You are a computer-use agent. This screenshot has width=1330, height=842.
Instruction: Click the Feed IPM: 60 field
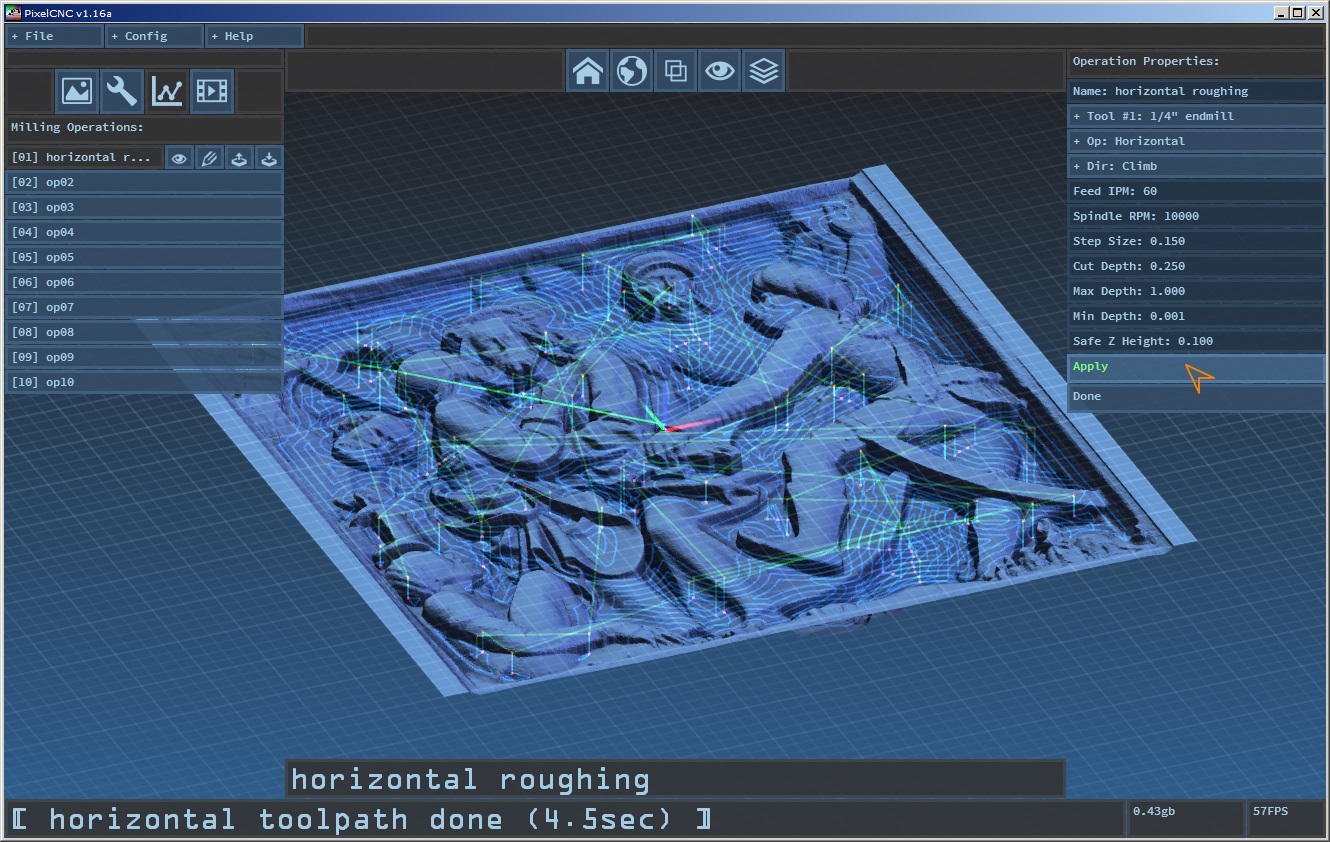click(x=1196, y=191)
